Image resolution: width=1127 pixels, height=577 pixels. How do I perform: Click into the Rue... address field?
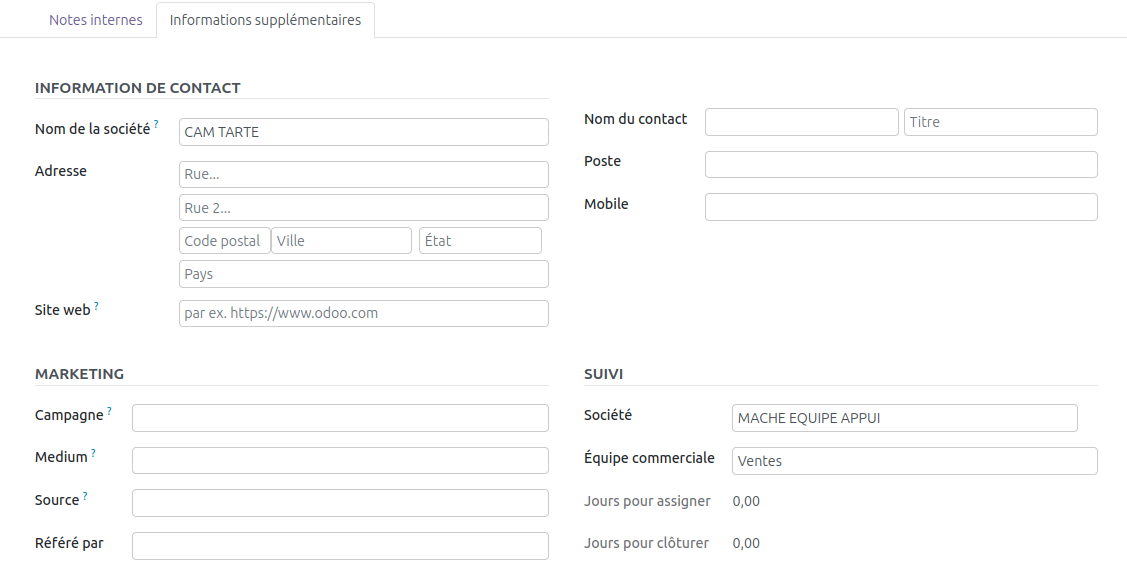pos(364,174)
